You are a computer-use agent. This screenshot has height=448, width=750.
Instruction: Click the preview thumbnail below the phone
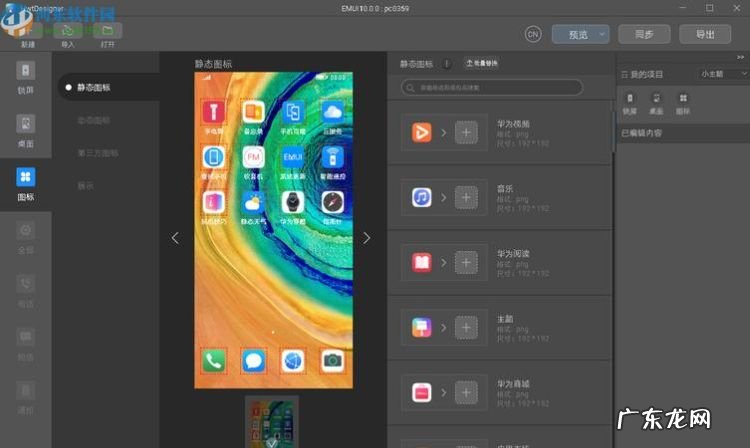pyautogui.click(x=272, y=422)
